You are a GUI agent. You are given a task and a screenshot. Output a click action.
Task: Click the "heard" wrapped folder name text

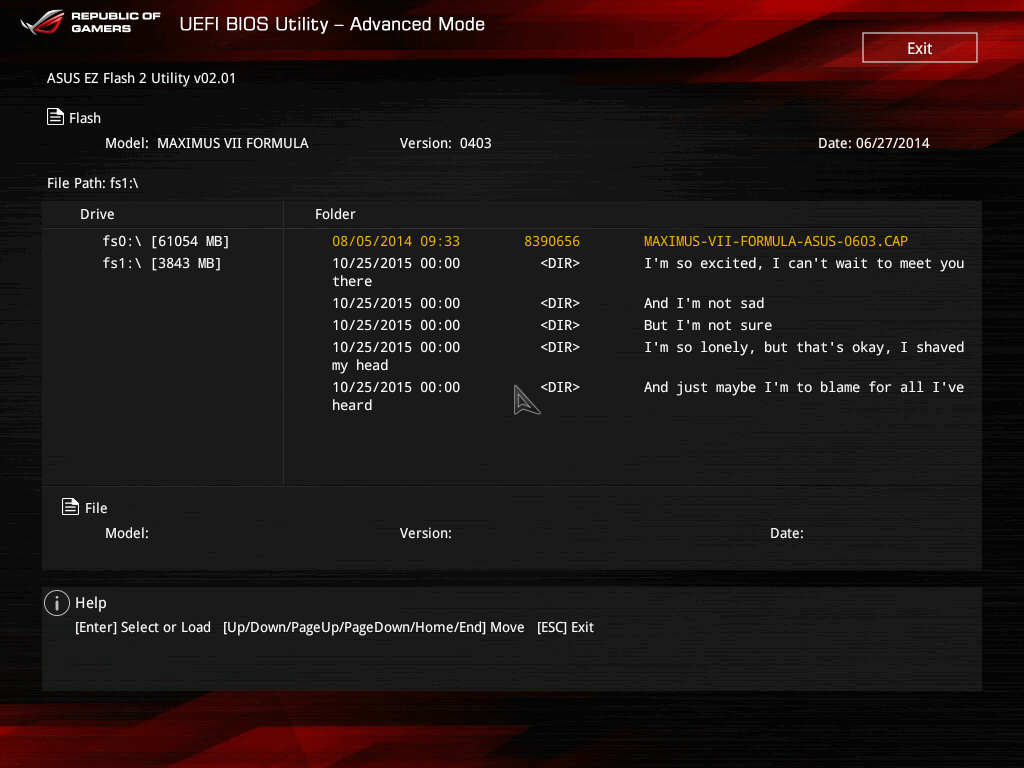click(x=352, y=406)
